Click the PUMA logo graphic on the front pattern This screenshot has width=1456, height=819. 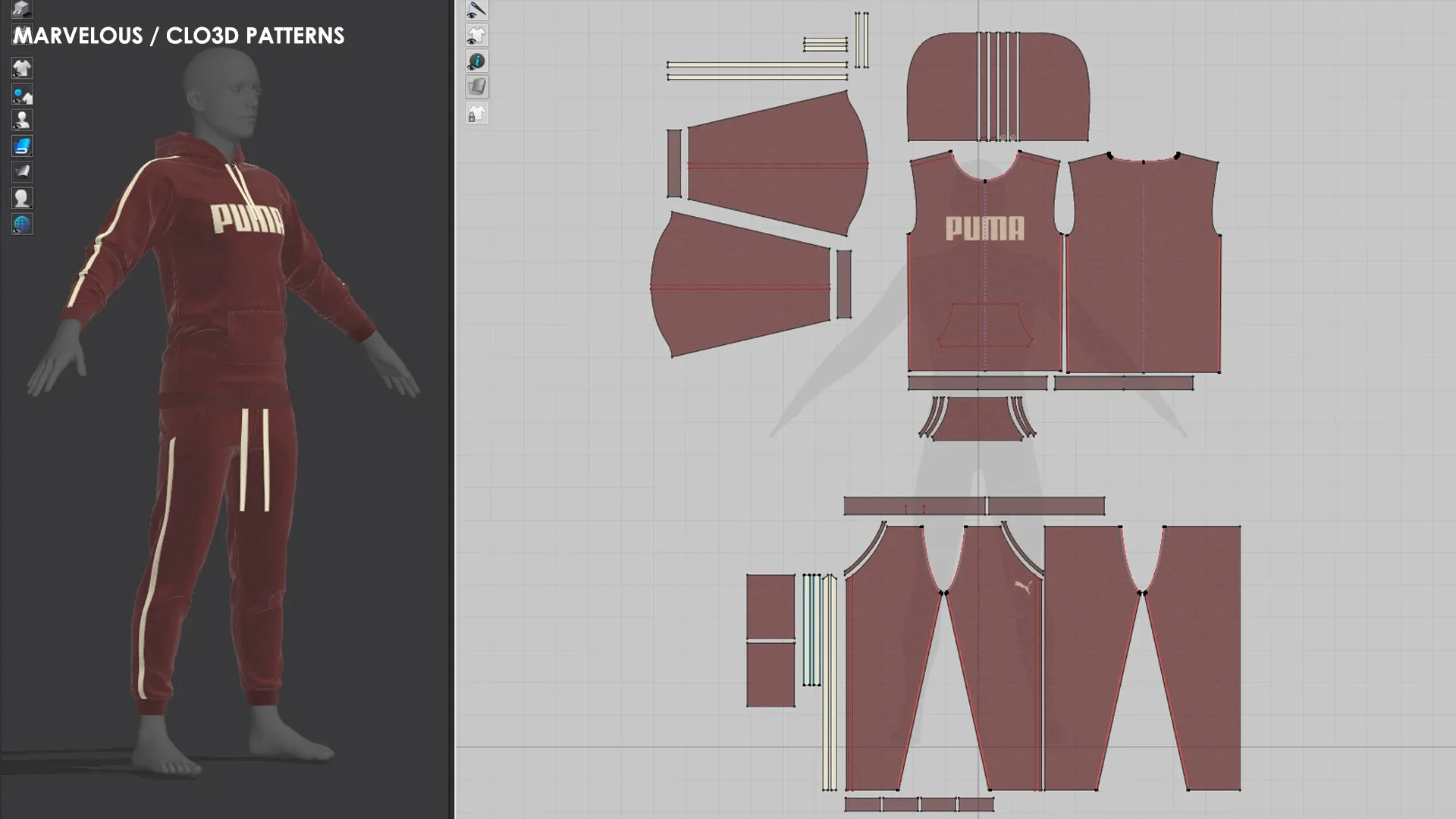984,228
